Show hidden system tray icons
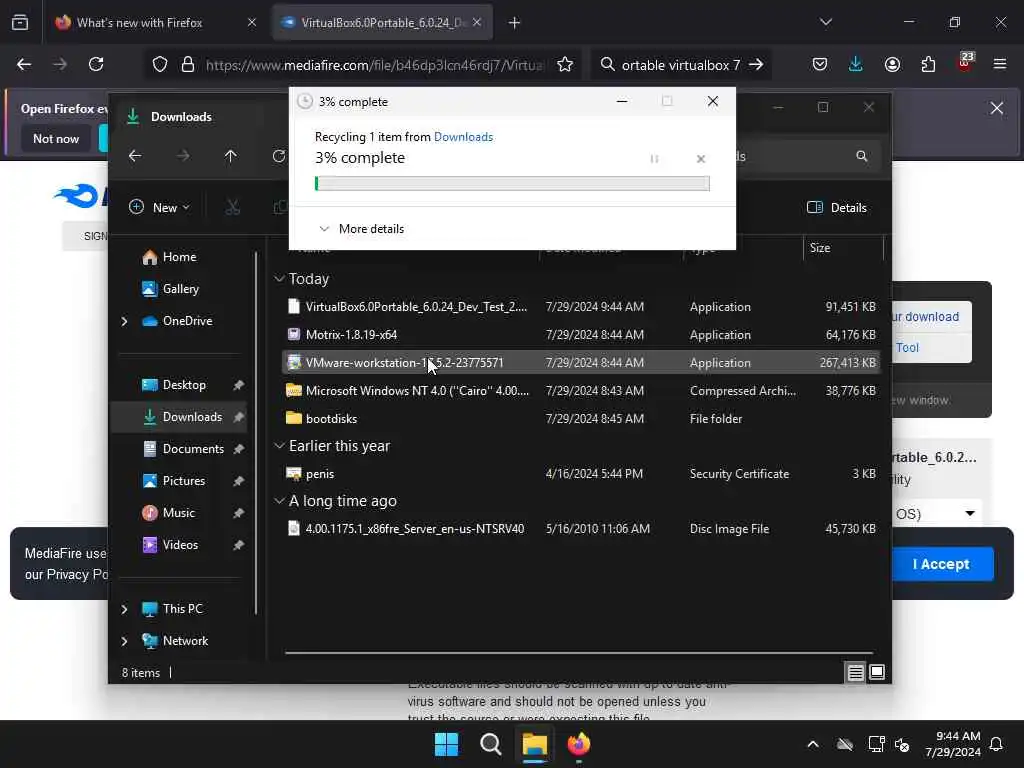 click(813, 744)
